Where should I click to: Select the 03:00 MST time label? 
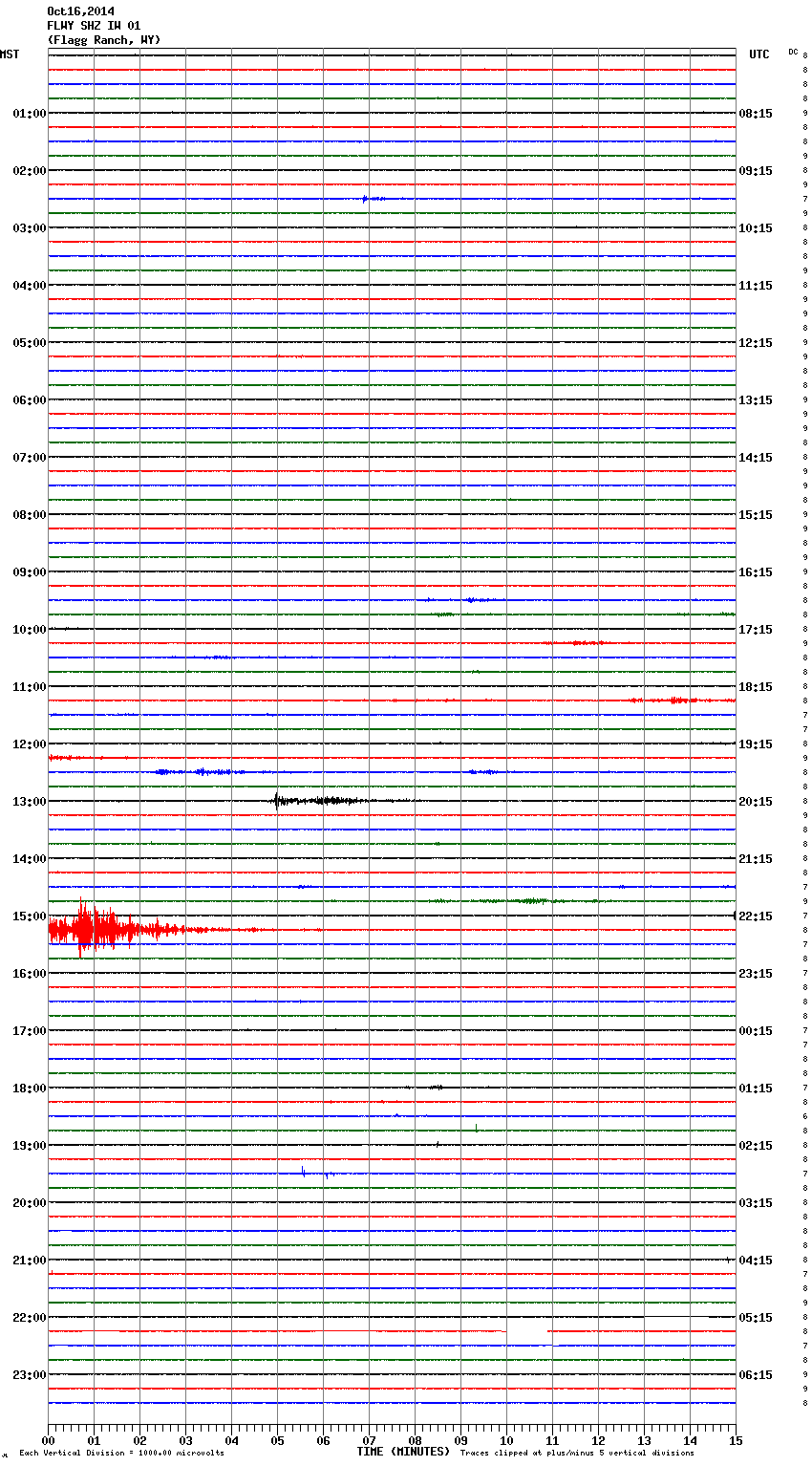pos(30,228)
